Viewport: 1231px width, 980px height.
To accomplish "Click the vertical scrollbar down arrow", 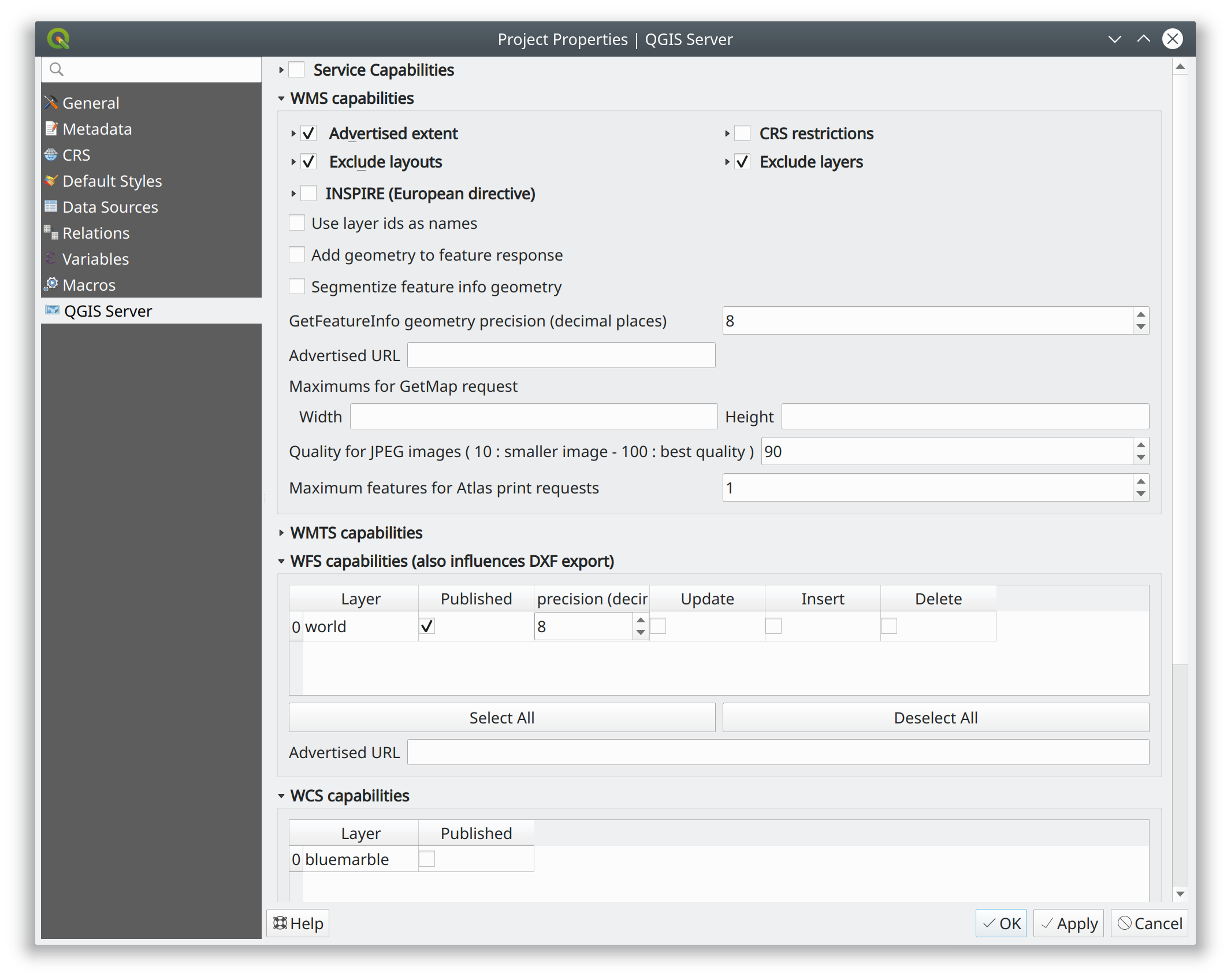I will [1180, 894].
